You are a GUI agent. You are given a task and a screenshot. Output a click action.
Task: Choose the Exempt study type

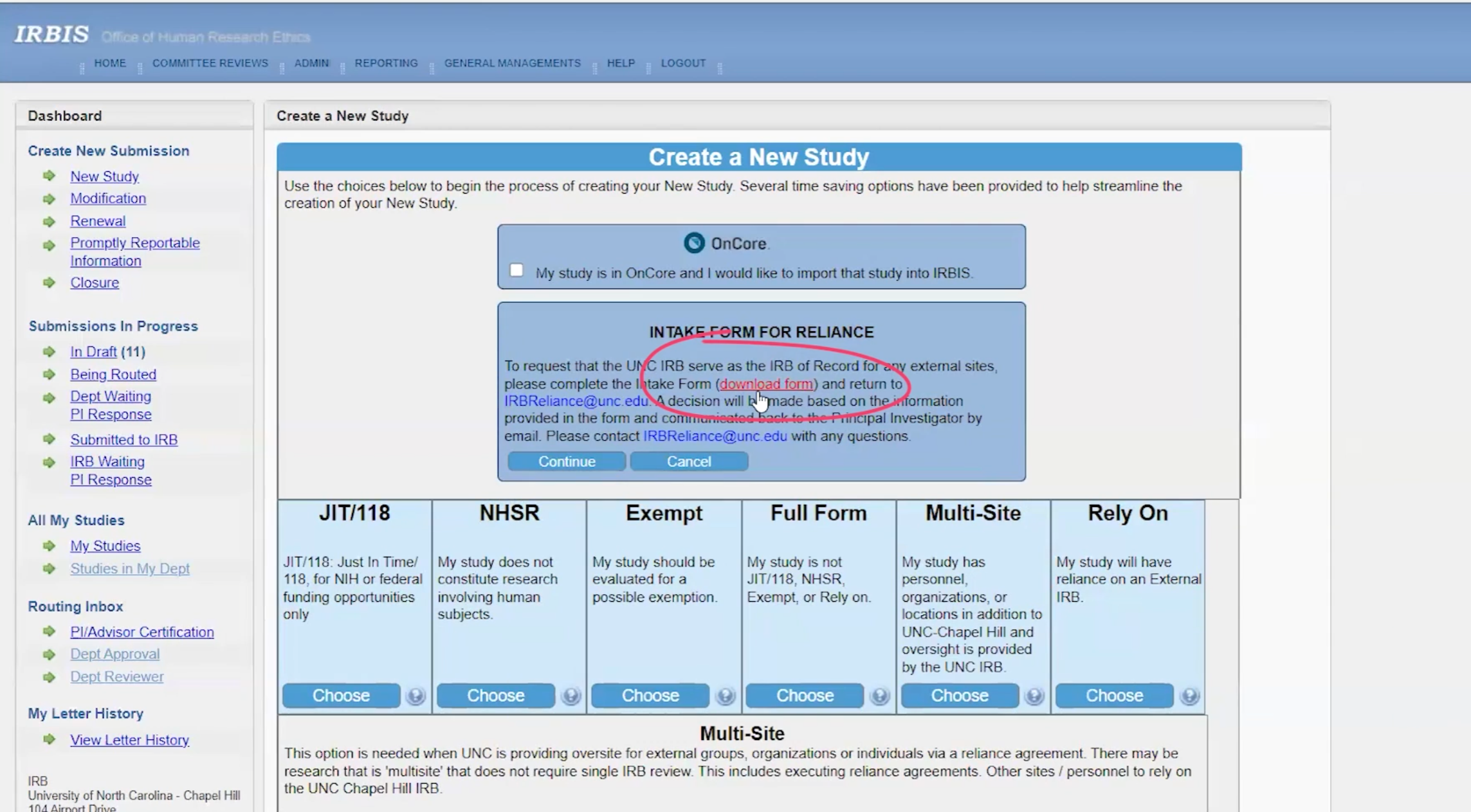(x=650, y=696)
